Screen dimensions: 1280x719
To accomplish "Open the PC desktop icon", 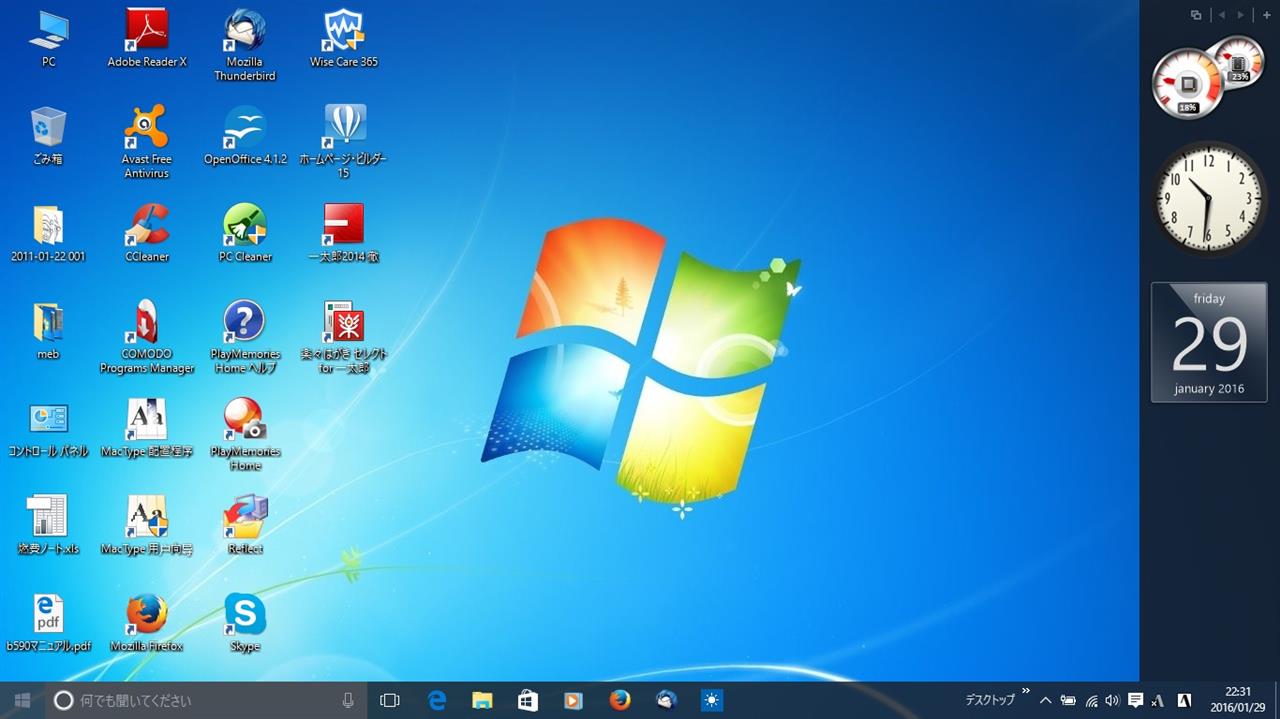I will pos(48,38).
